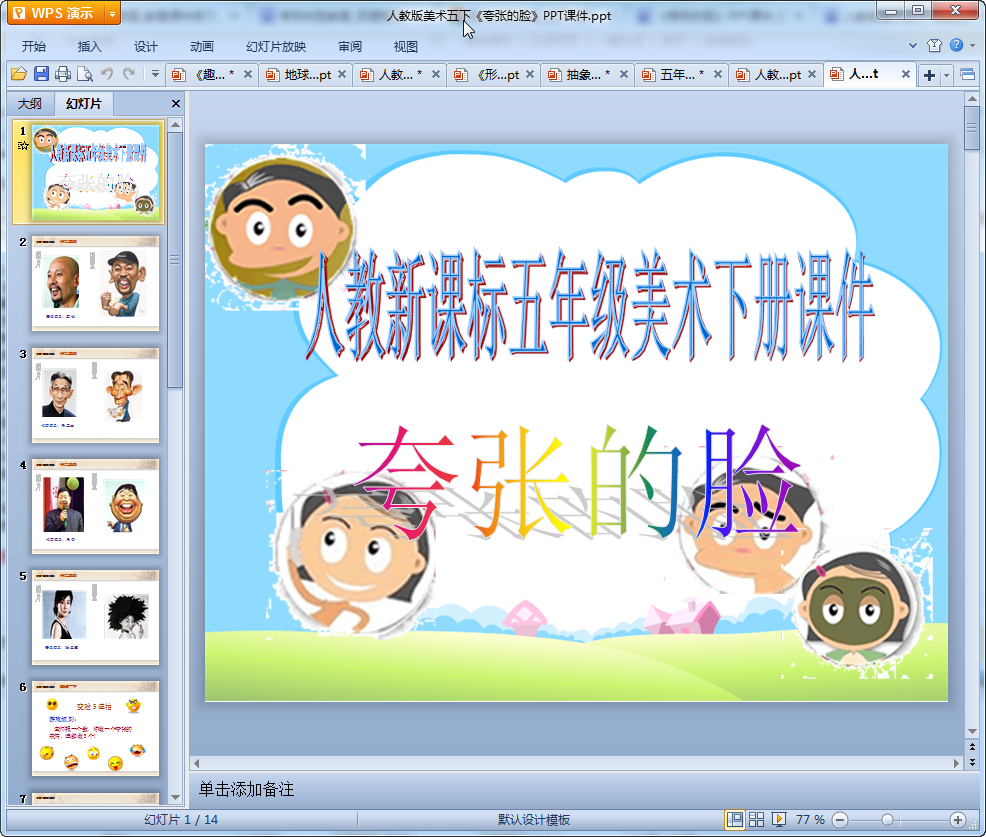This screenshot has height=837, width=986.
Task: Click thumbnail panel scroll up arrow
Action: coord(175,125)
